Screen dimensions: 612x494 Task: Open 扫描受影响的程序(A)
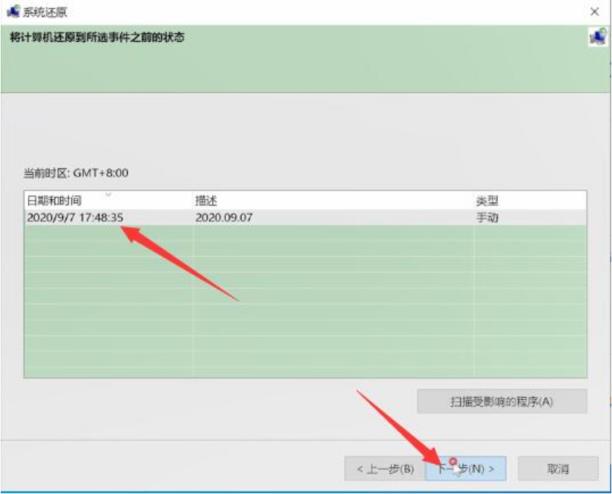pyautogui.click(x=502, y=401)
